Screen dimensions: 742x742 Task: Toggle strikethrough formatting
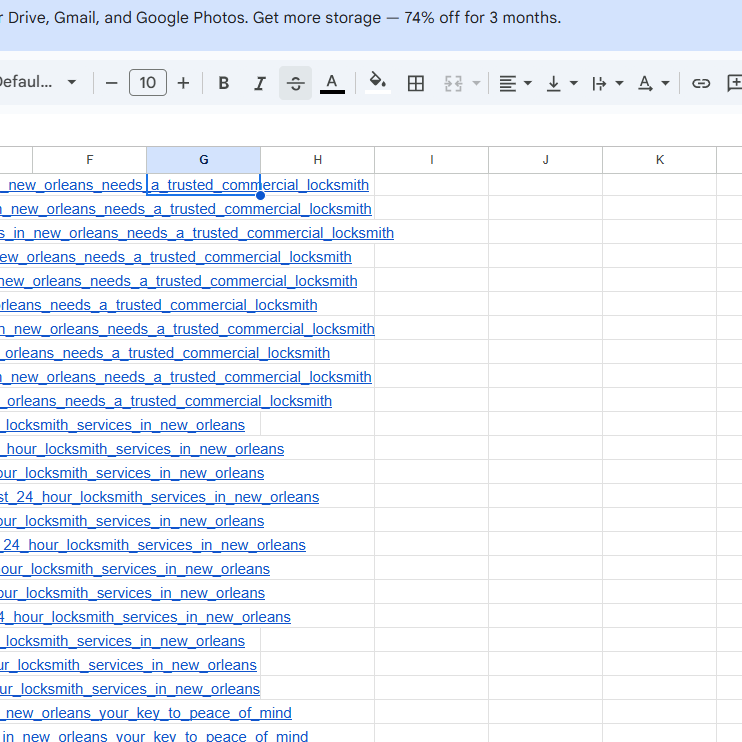click(295, 83)
